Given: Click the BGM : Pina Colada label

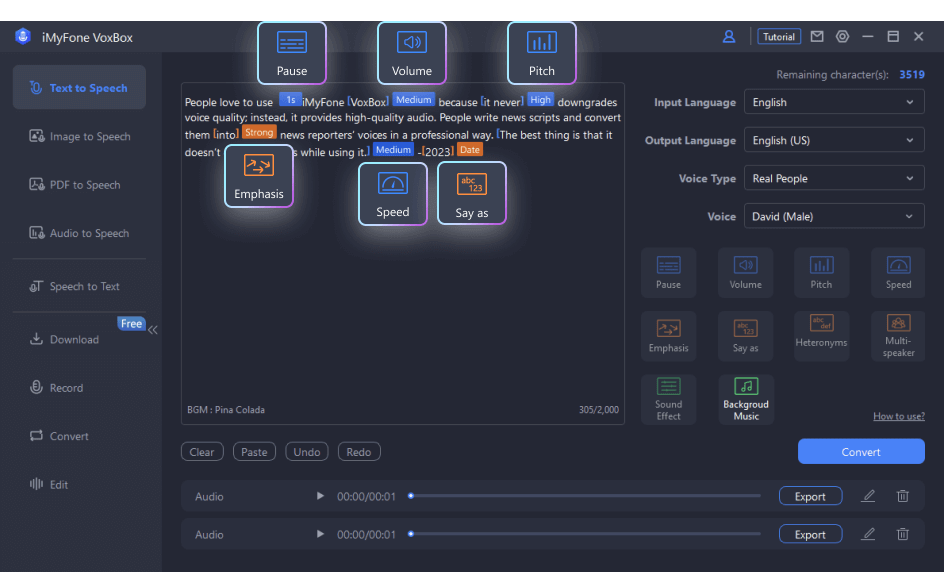Looking at the screenshot, I should click(226, 409).
